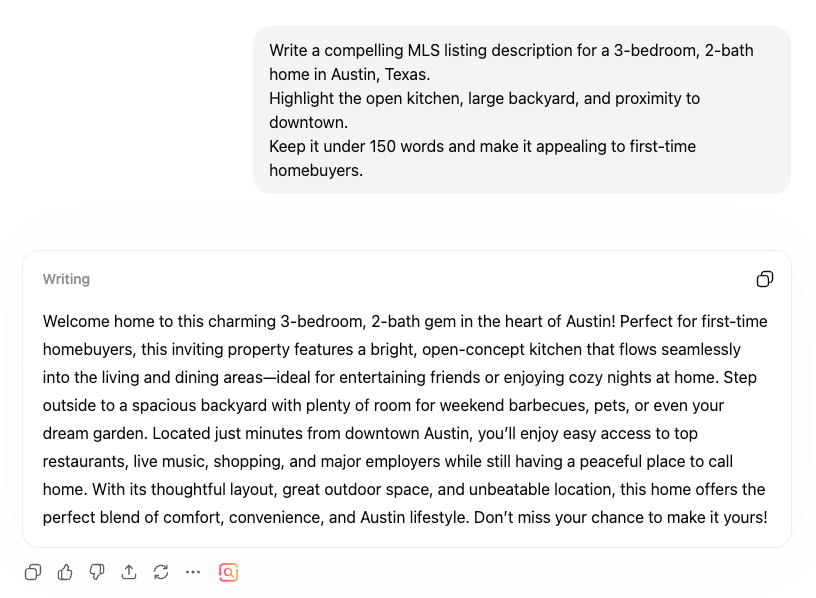816x598 pixels.
Task: Click the user prompt message bubble
Action: tap(521, 110)
